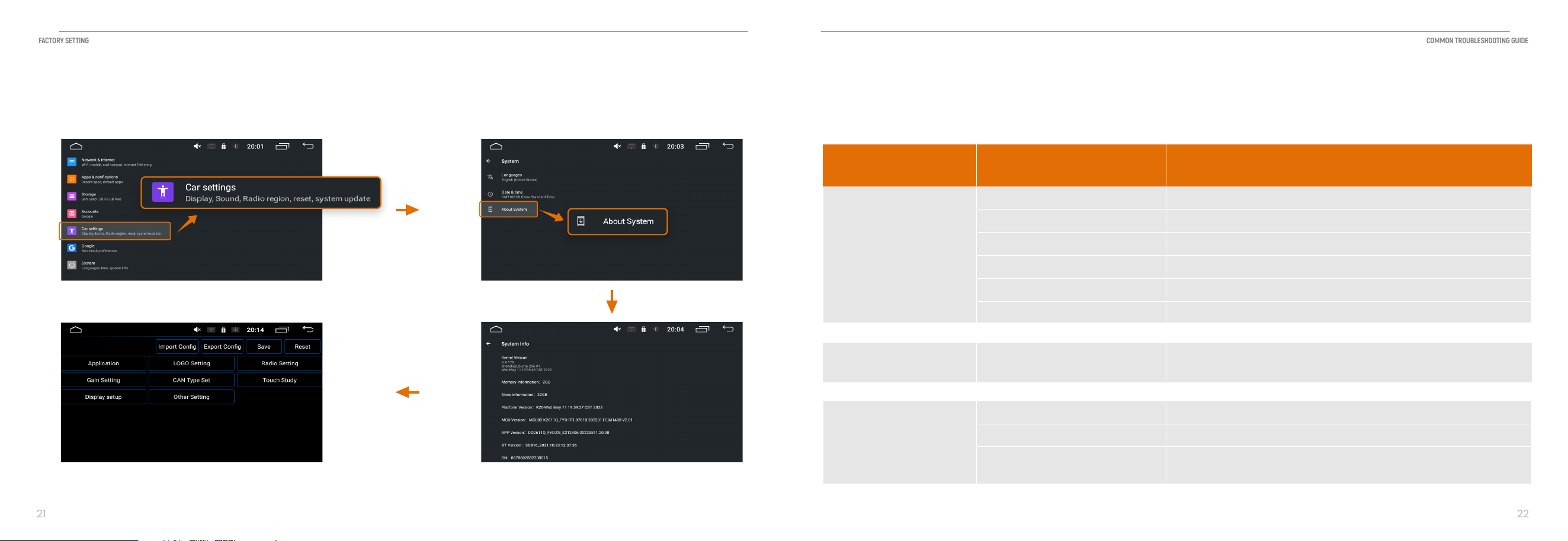Click the FACTORY SETTING page header
The image size is (1568, 541).
63,41
